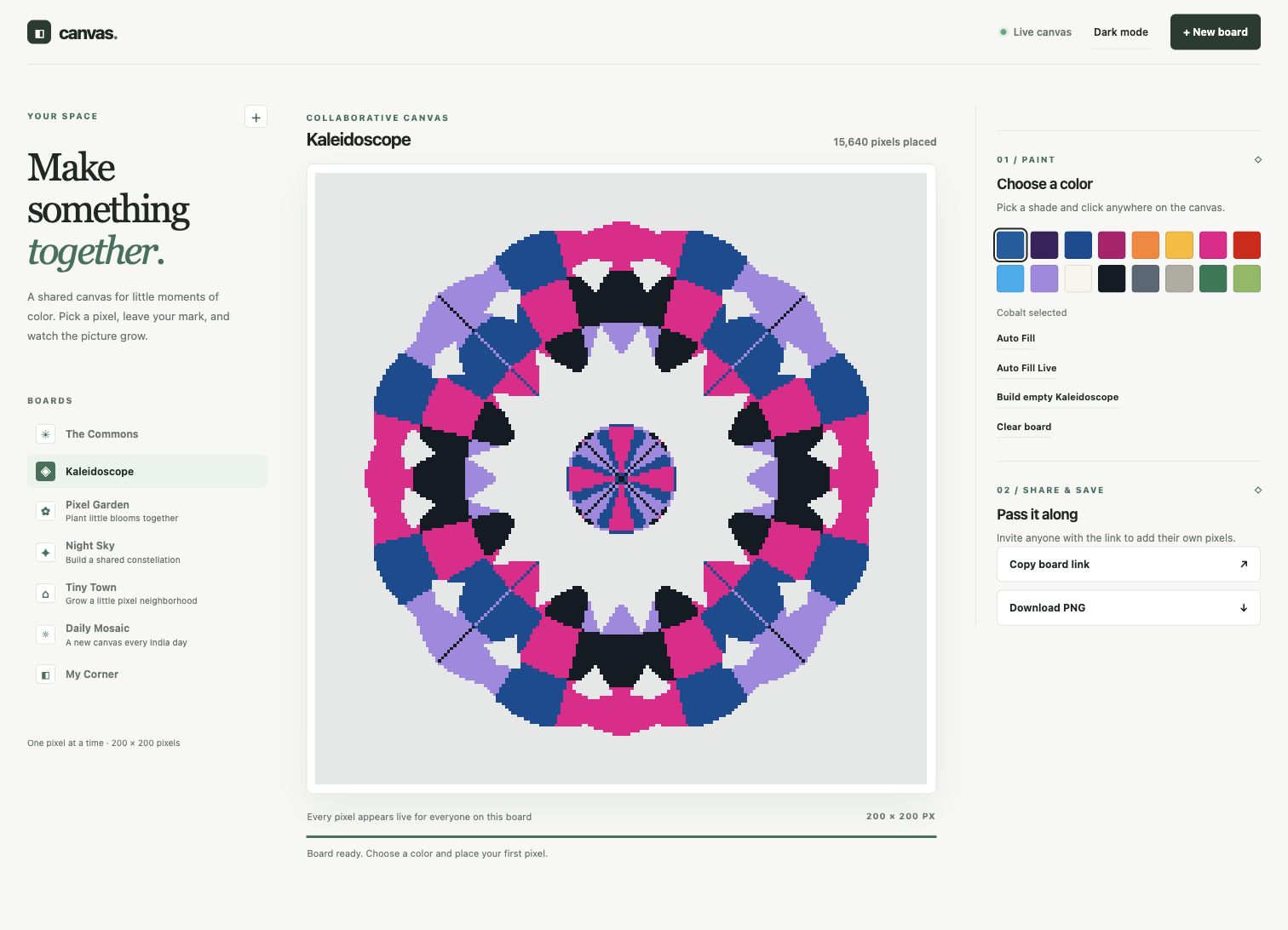Select the orange color swatch
Viewport: 1288px width, 930px height.
tap(1146, 244)
